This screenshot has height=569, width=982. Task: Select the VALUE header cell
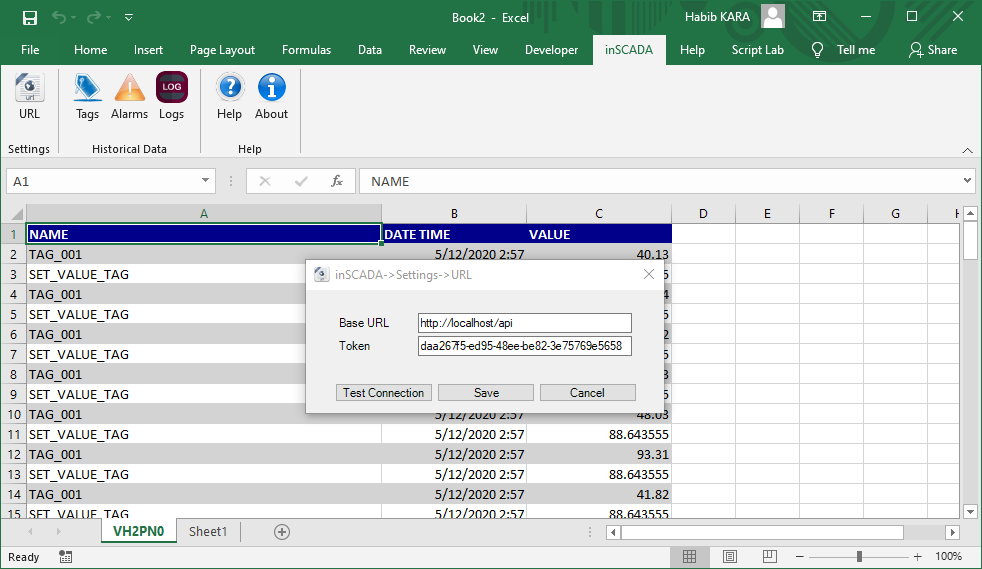(599, 234)
